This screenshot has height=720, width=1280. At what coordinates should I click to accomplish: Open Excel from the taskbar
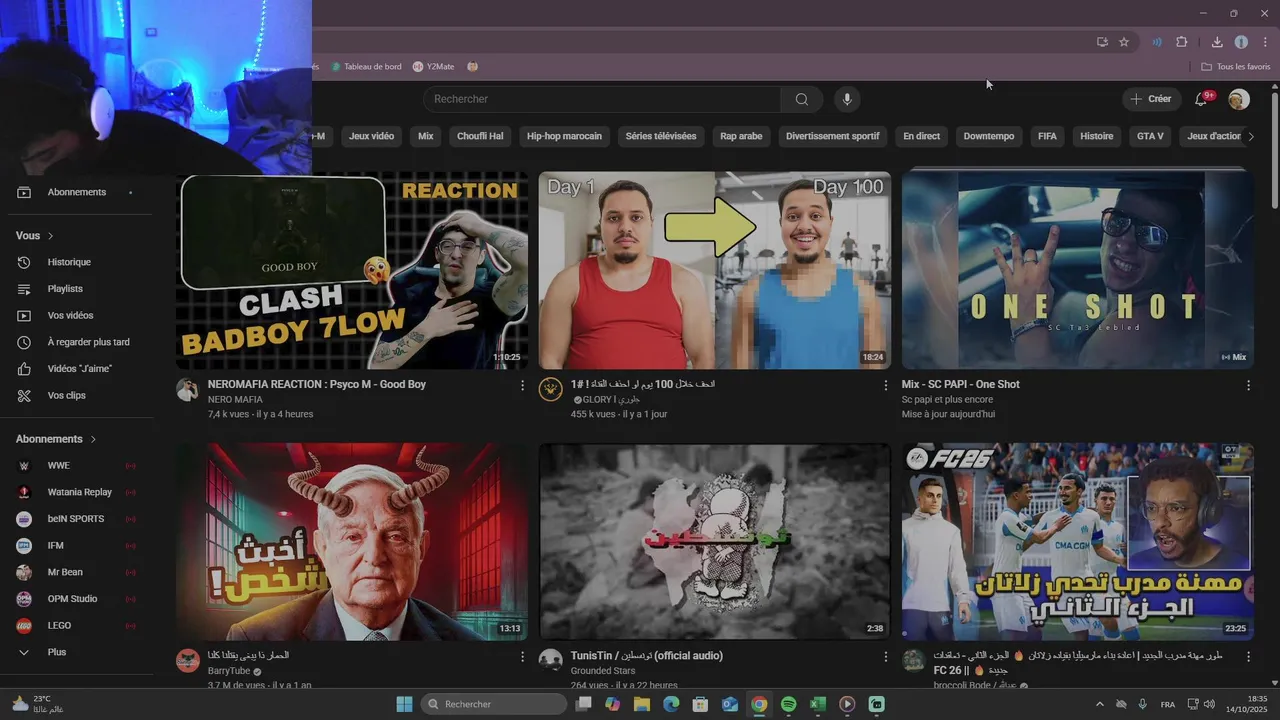click(x=817, y=704)
